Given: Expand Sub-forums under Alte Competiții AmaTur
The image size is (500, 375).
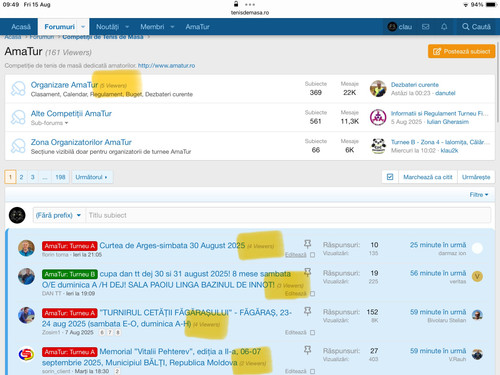Looking at the screenshot, I should click(49, 123).
